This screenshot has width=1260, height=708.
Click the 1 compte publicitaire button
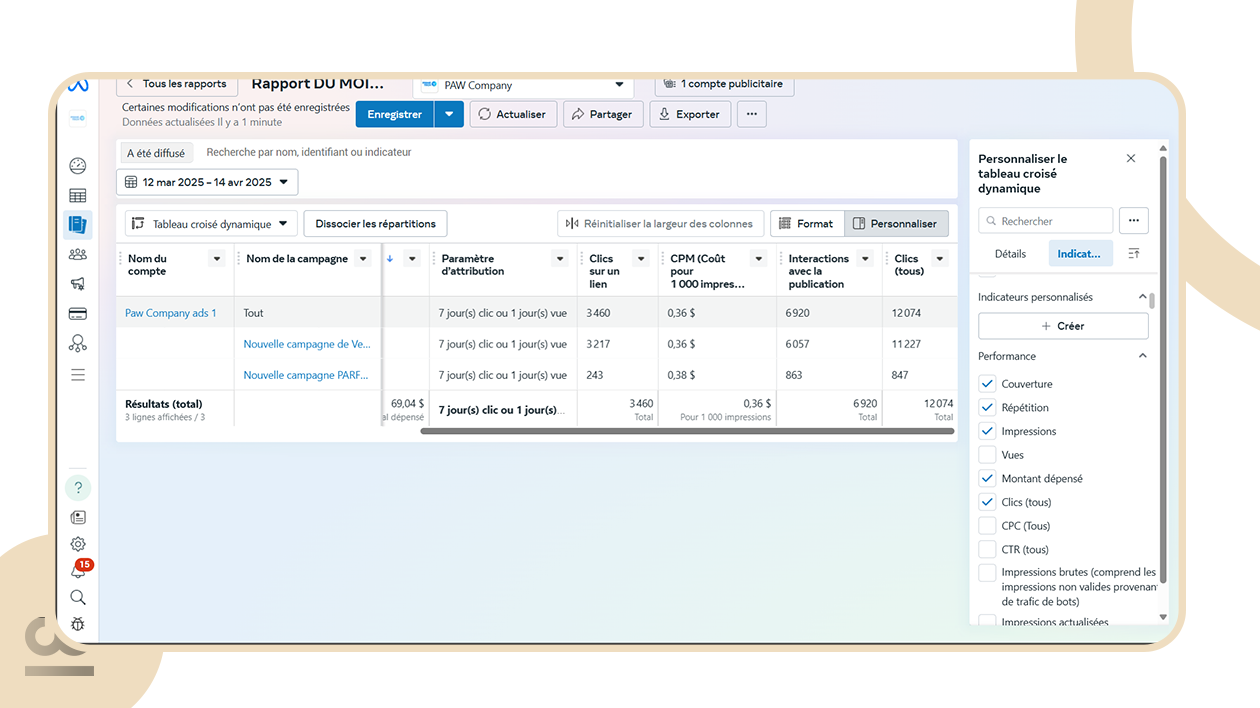pyautogui.click(x=725, y=84)
